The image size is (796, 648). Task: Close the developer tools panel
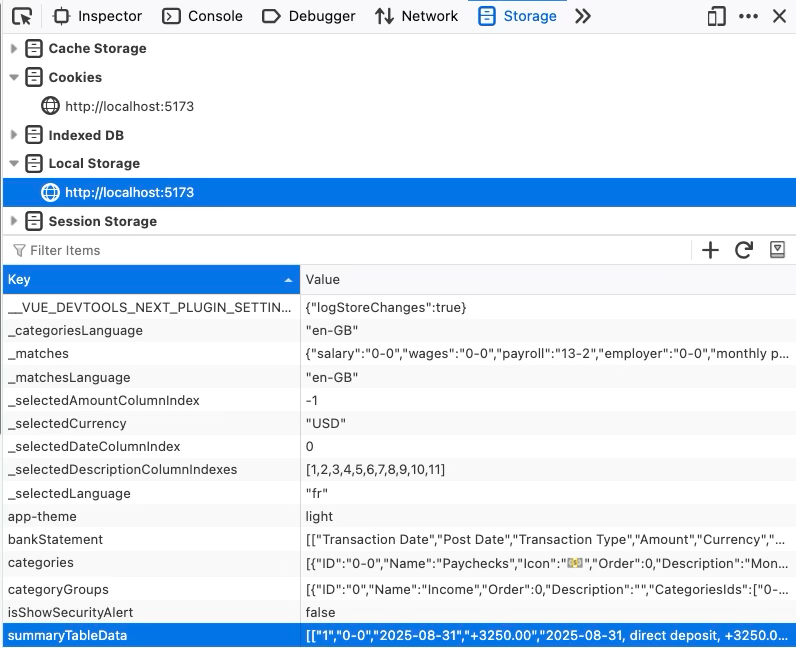click(x=779, y=16)
